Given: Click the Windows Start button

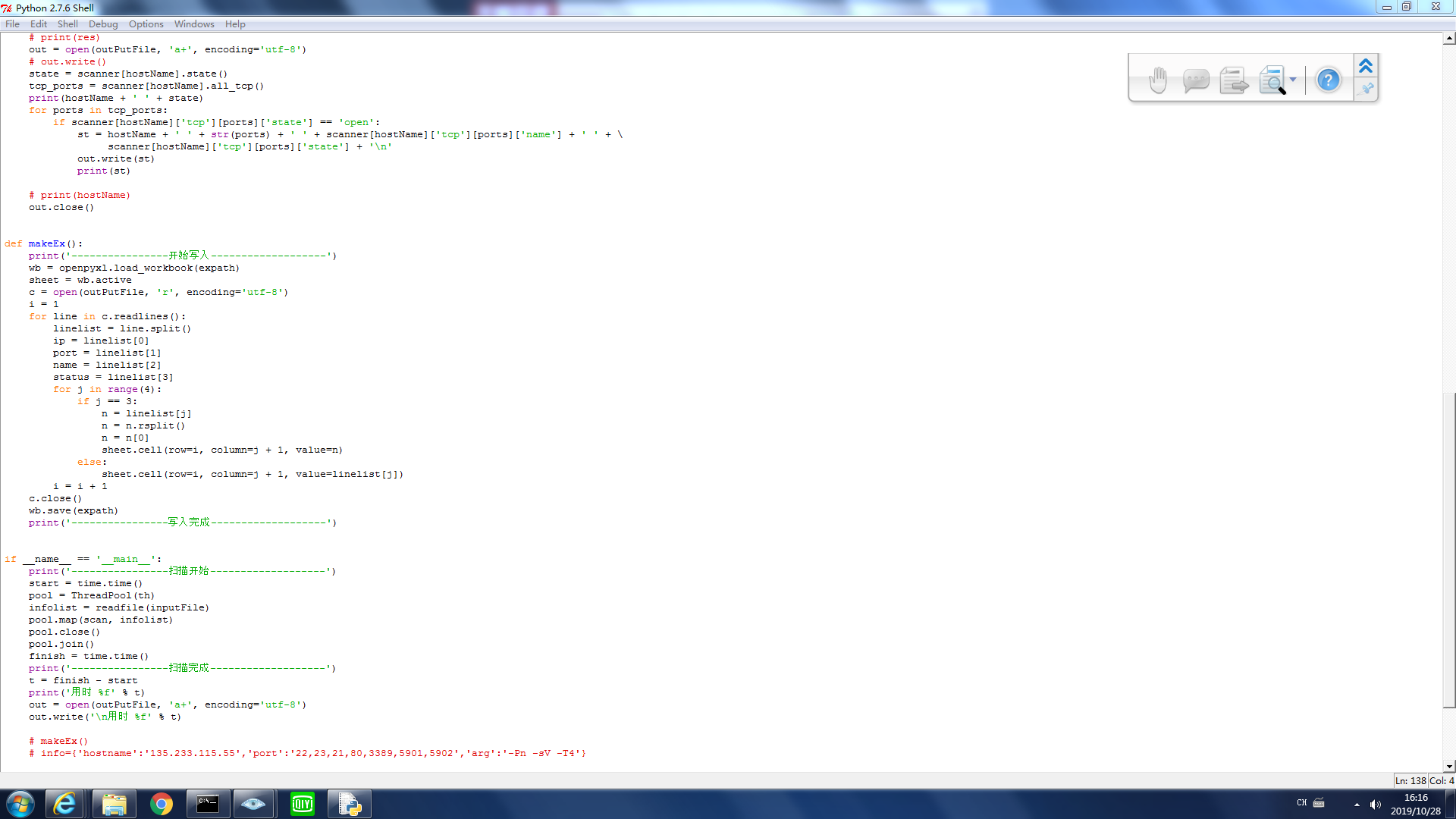Looking at the screenshot, I should tap(20, 804).
